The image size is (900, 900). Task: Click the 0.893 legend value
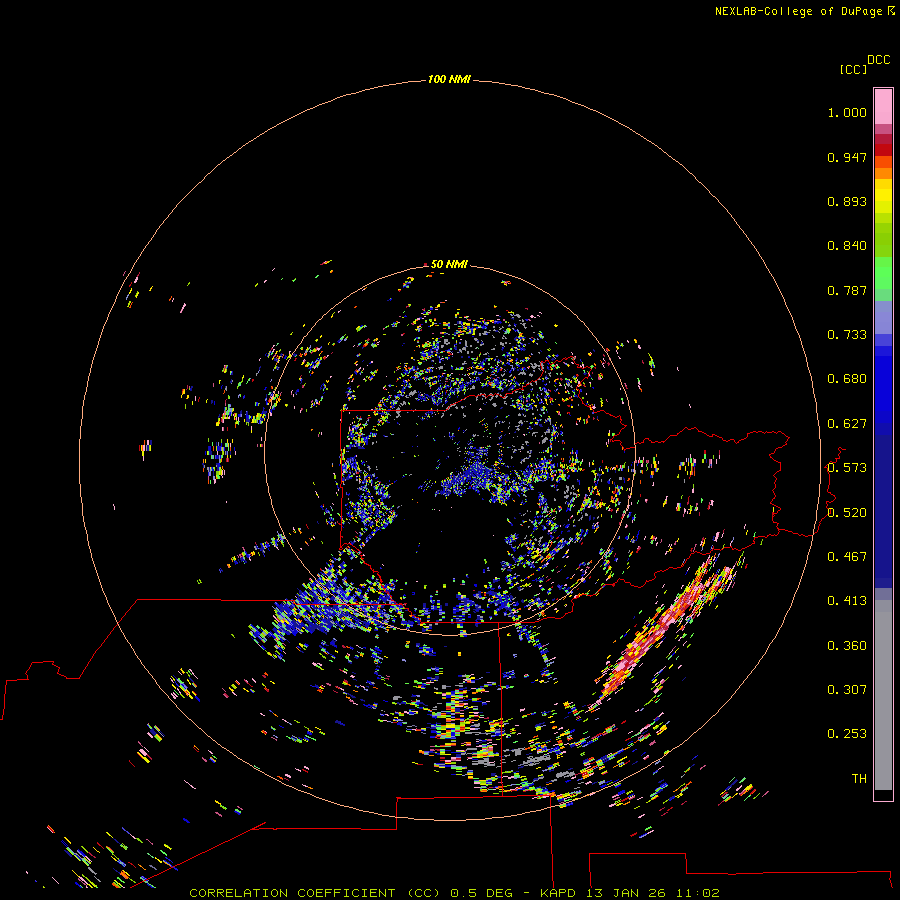(x=847, y=201)
